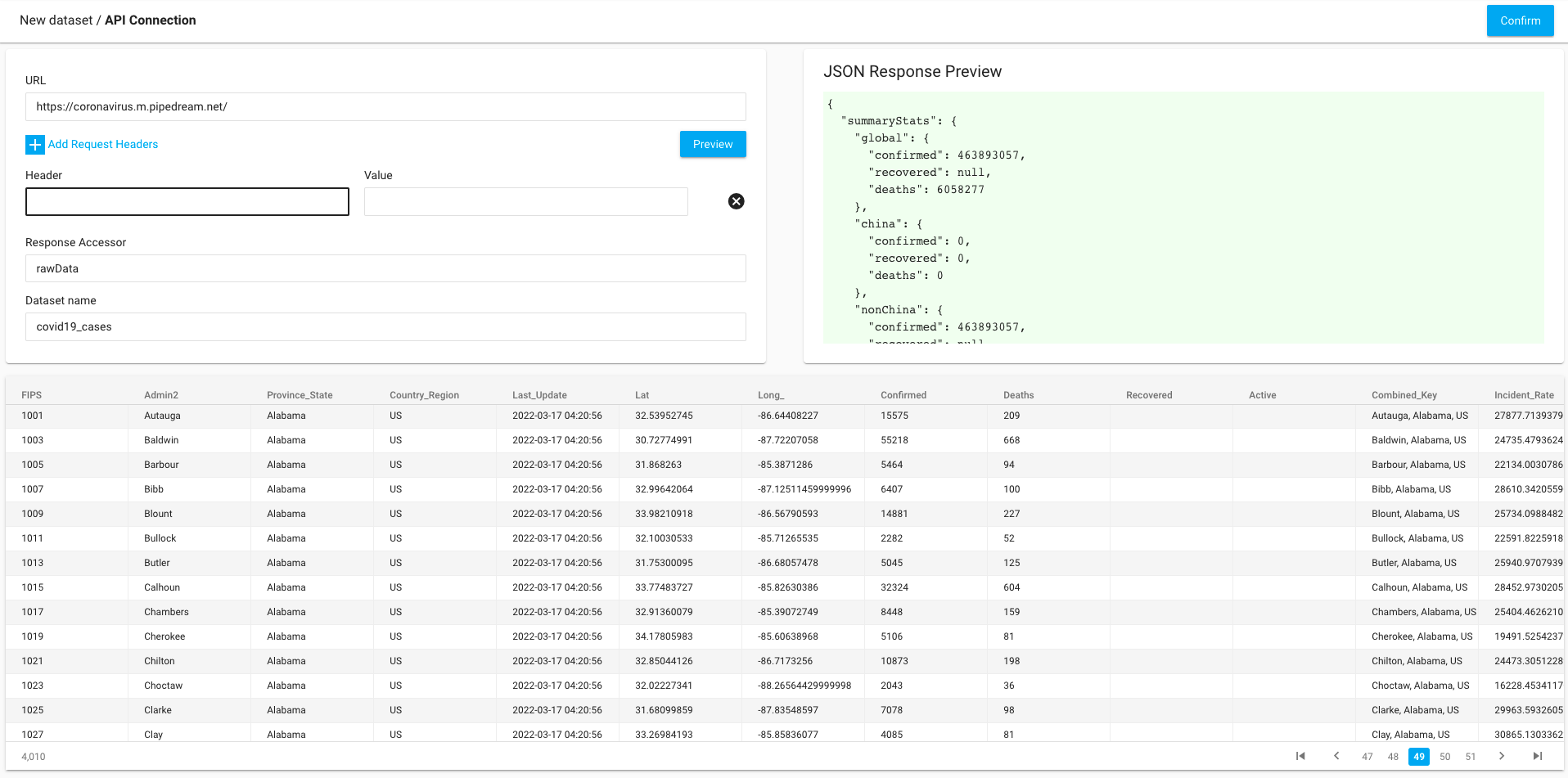1568x778 pixels.
Task: Edit the Response Accessor field
Action: click(385, 268)
